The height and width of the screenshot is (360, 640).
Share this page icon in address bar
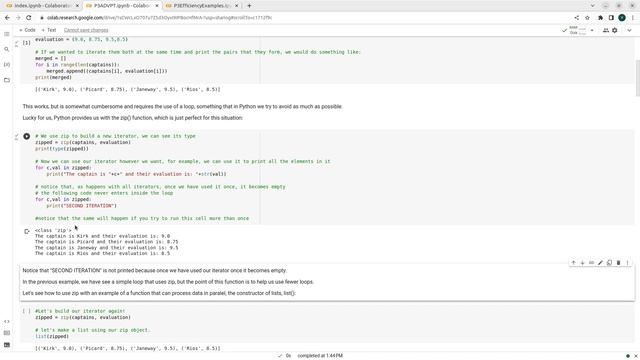577,18
